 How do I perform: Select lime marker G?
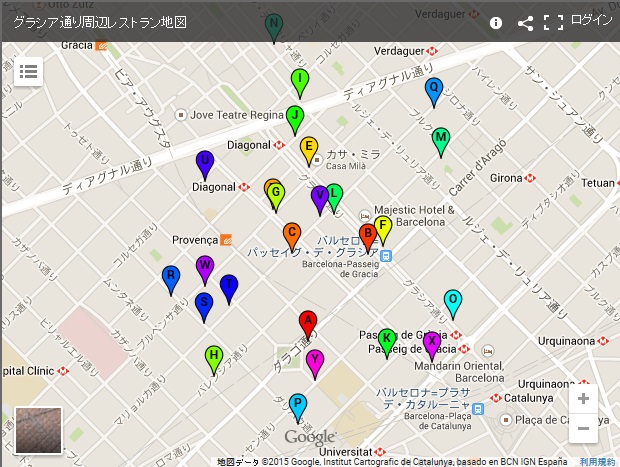pos(276,197)
